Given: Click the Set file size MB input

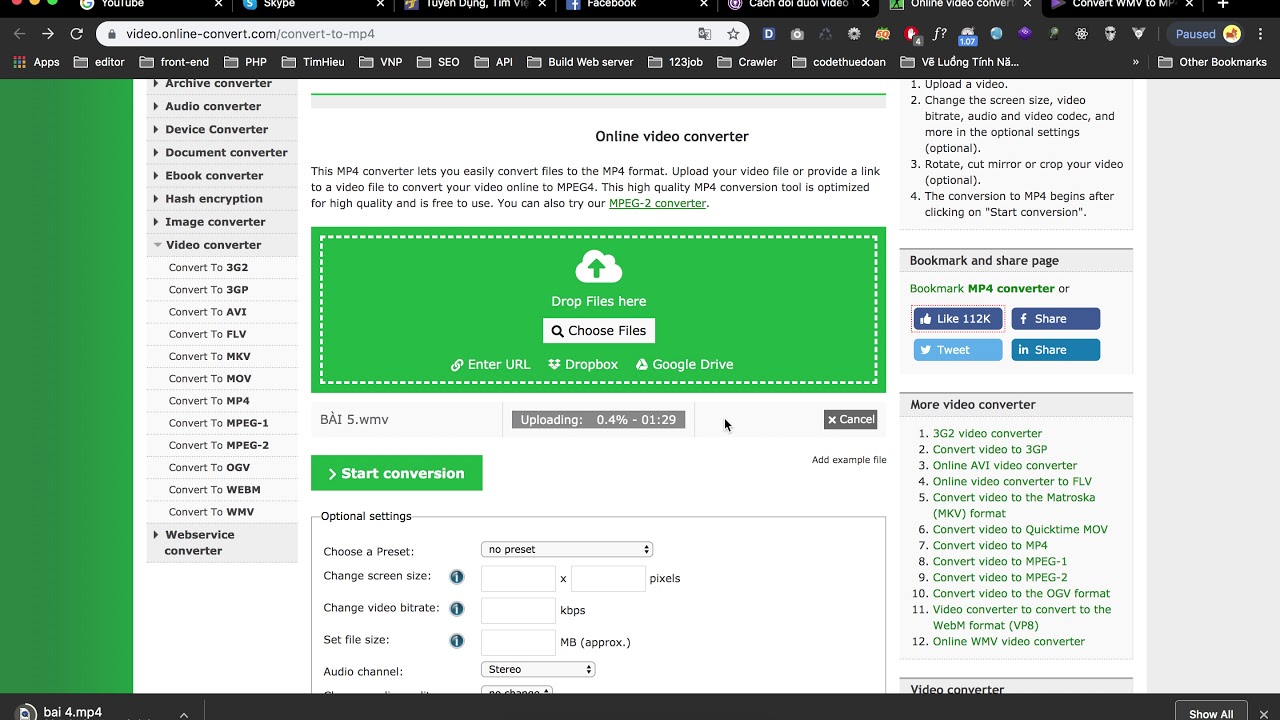Looking at the screenshot, I should coord(518,642).
